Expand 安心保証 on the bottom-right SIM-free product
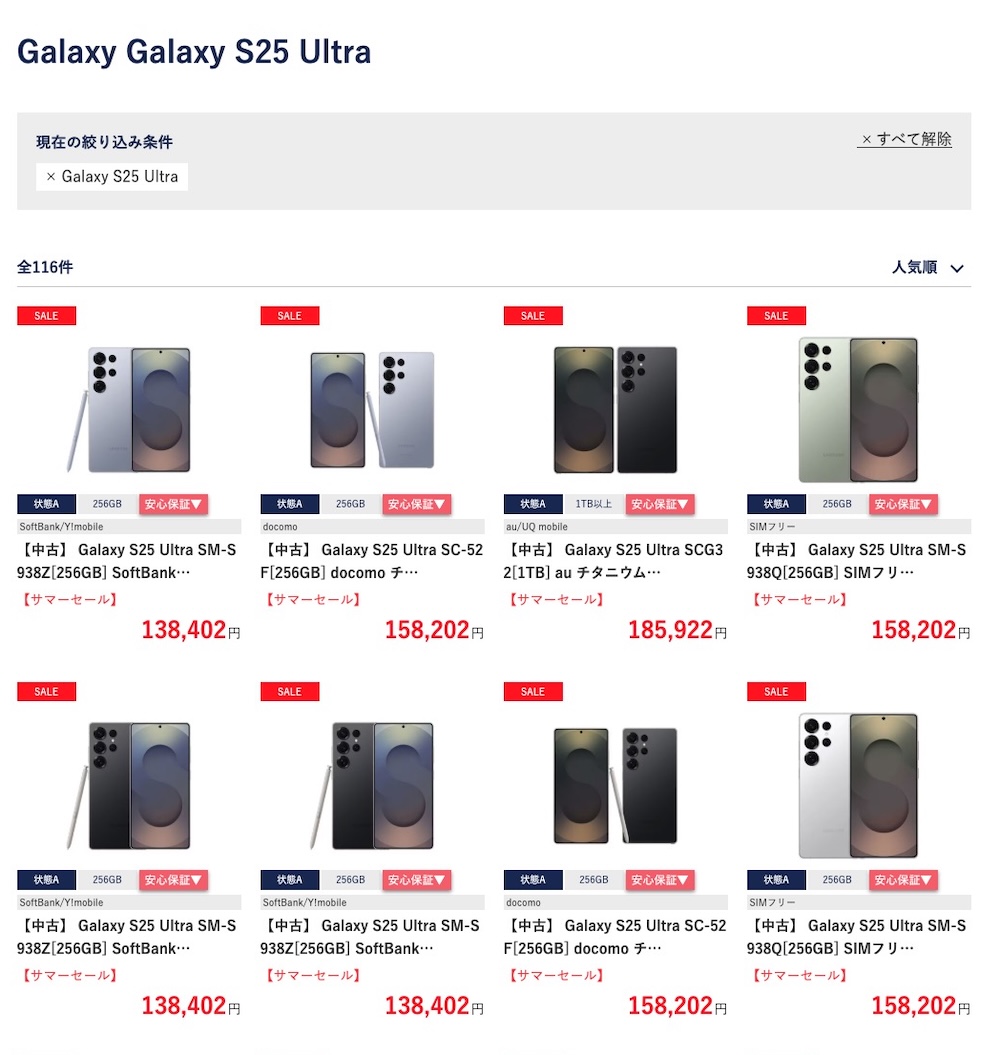This screenshot has width=1000, height=1055. tap(902, 880)
